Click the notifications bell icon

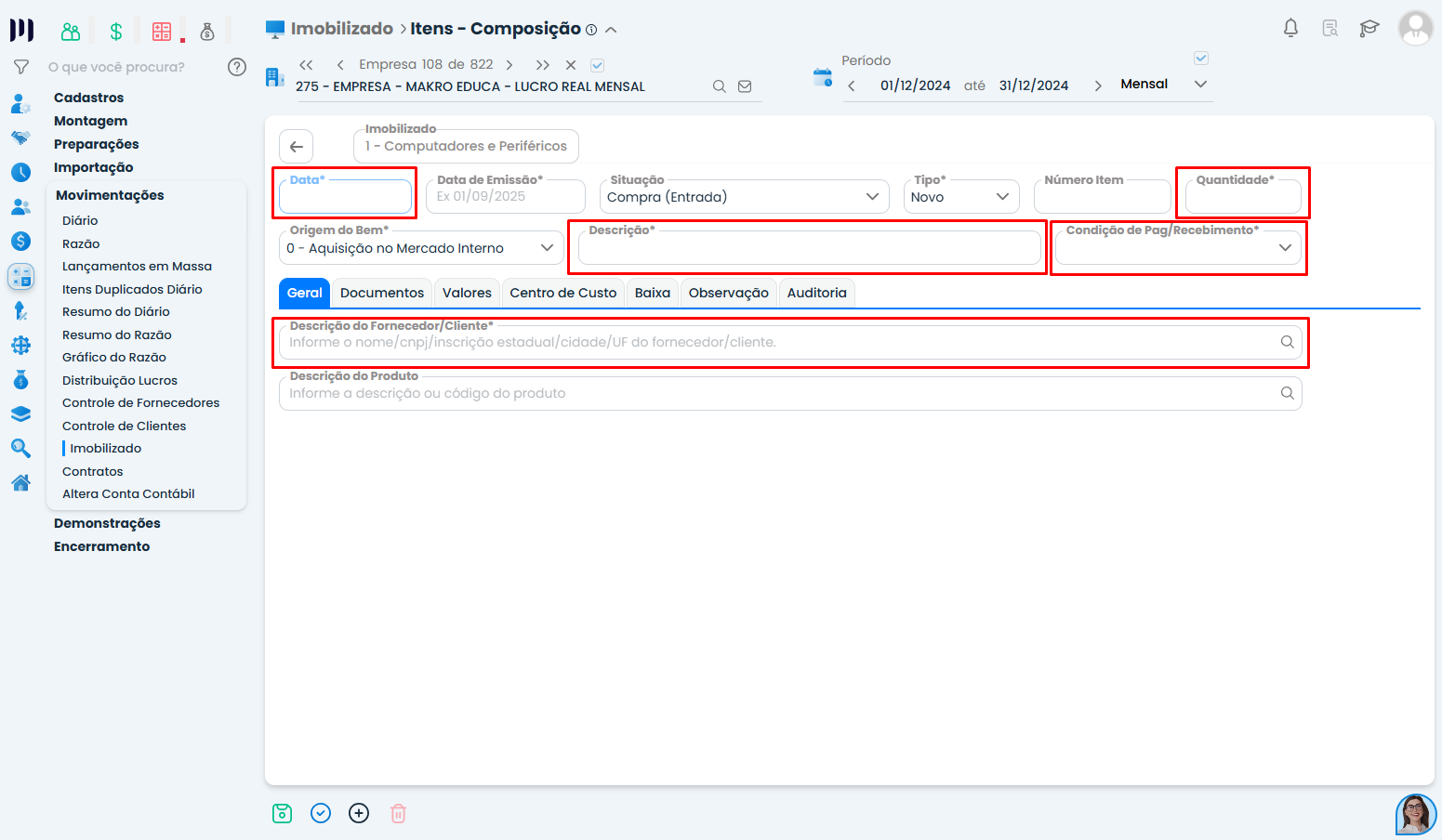tap(1290, 28)
